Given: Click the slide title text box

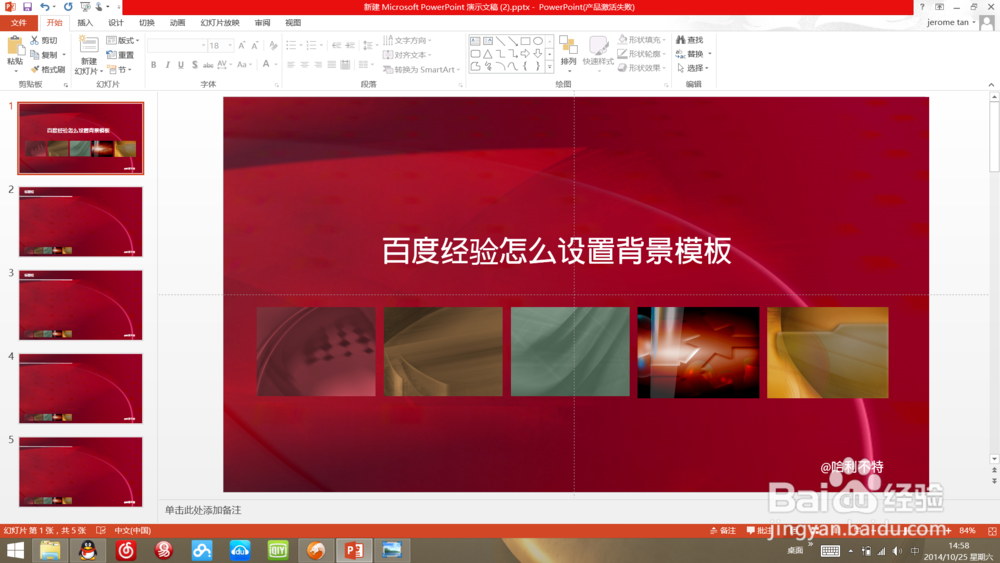Looking at the screenshot, I should (x=556, y=251).
